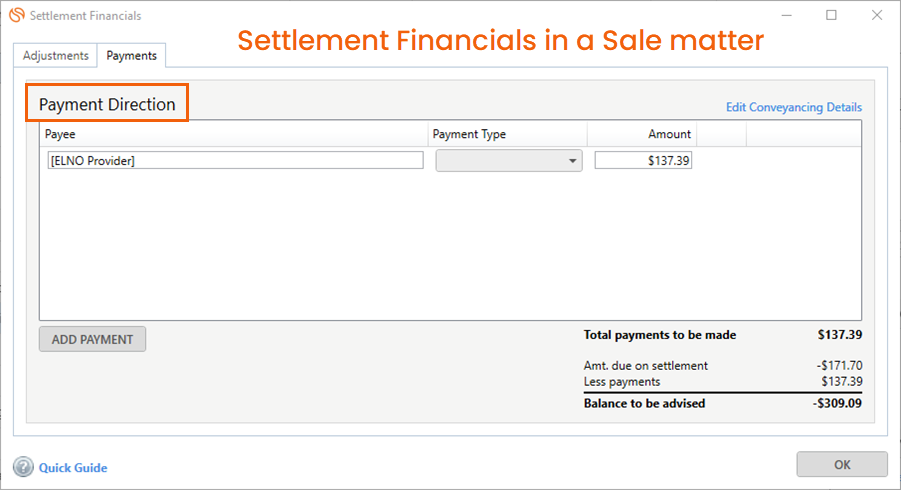Confirm with the OK button
901x490 pixels.
(x=841, y=465)
